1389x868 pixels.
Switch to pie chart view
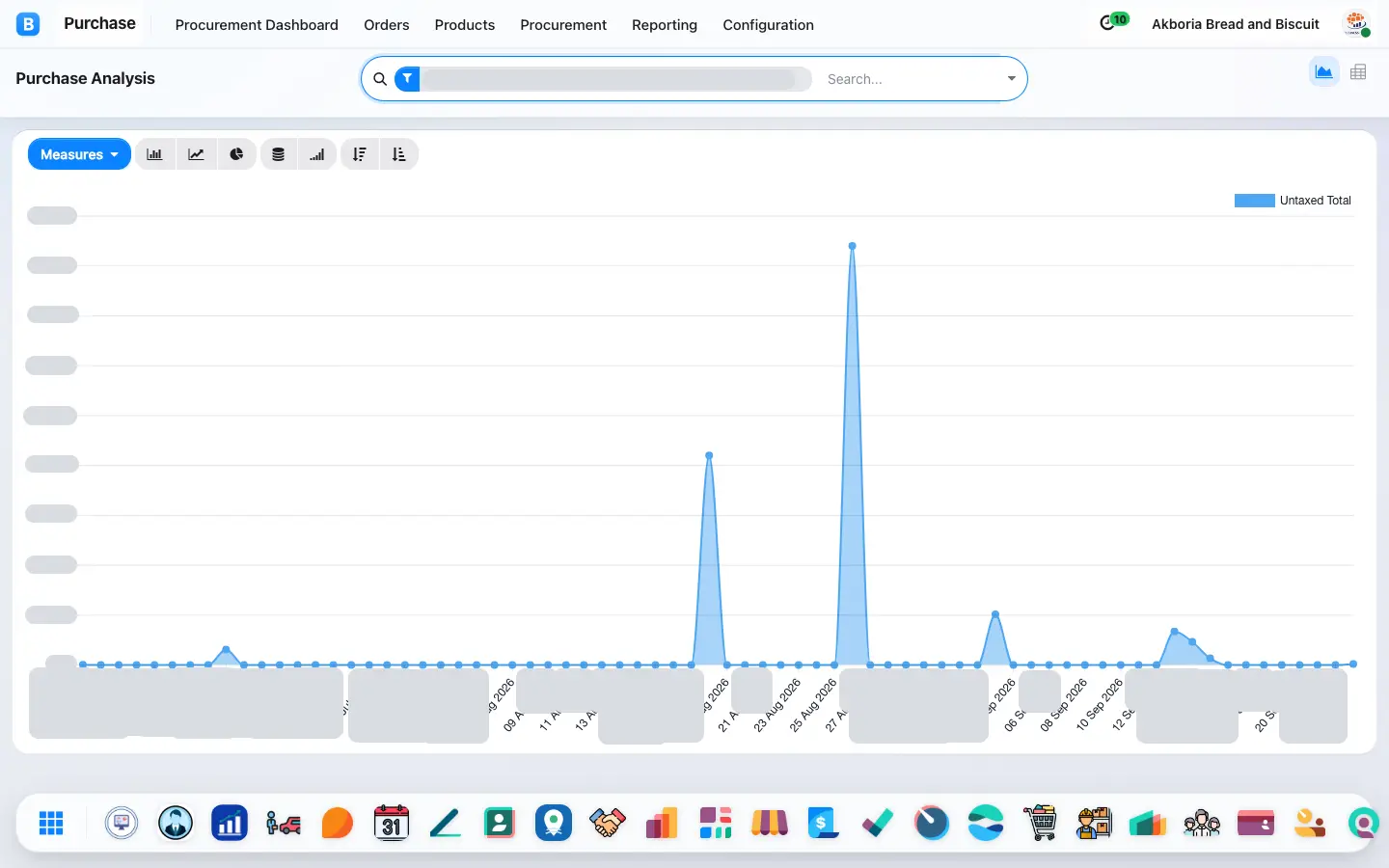[236, 154]
